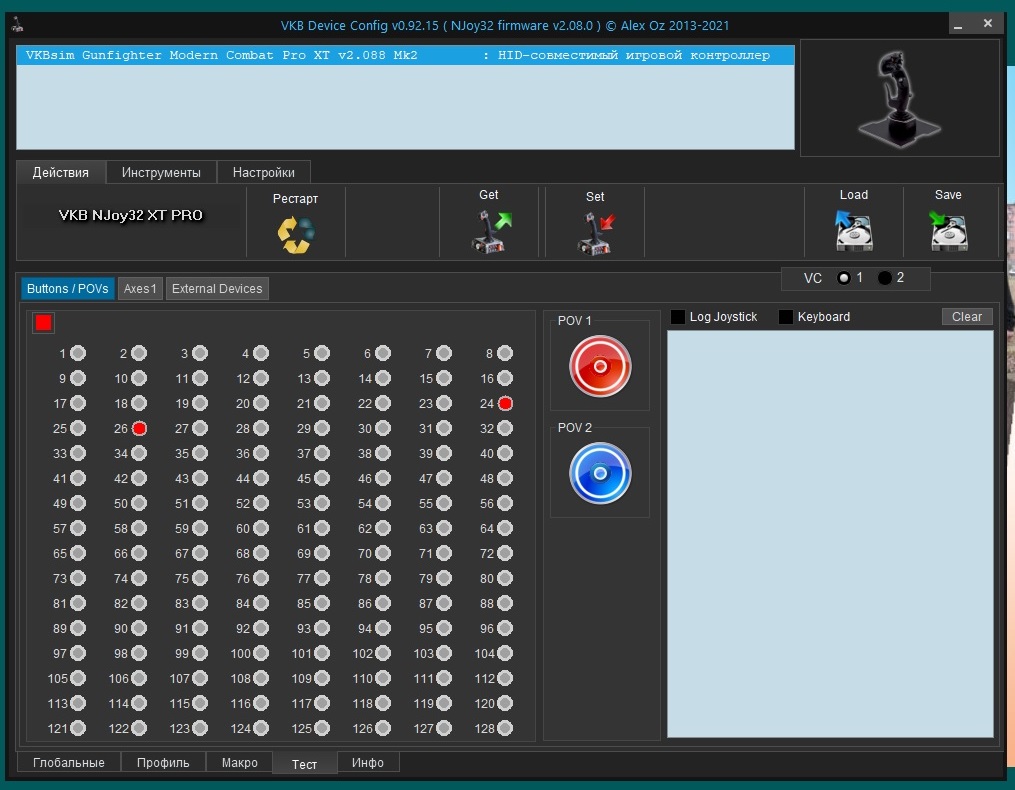The width and height of the screenshot is (1015, 790).
Task: Click button 89 indicator
Action: (78, 628)
